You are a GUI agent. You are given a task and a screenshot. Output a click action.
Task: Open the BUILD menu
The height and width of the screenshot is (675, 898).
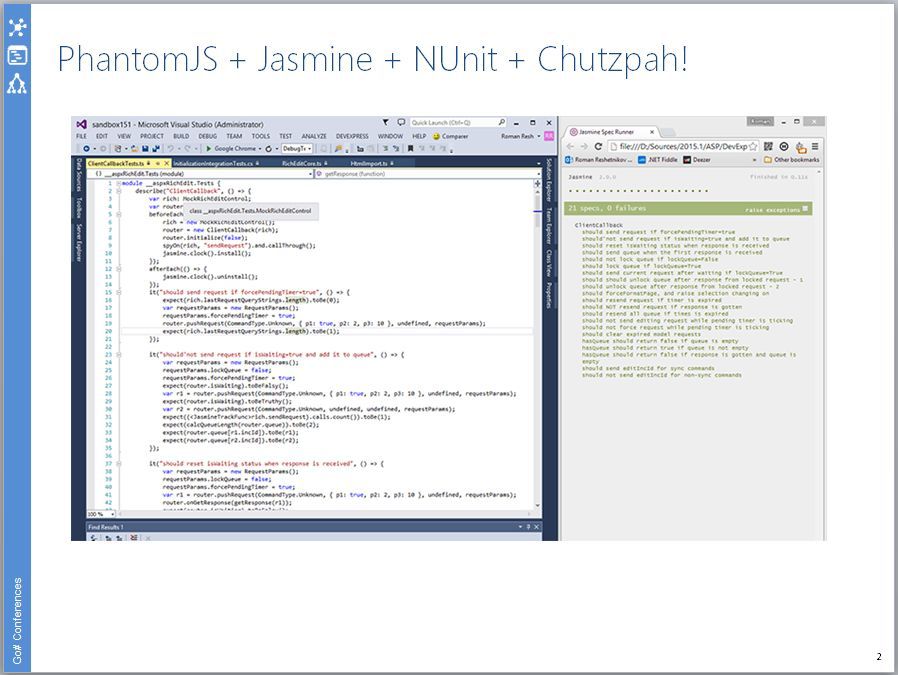point(181,136)
